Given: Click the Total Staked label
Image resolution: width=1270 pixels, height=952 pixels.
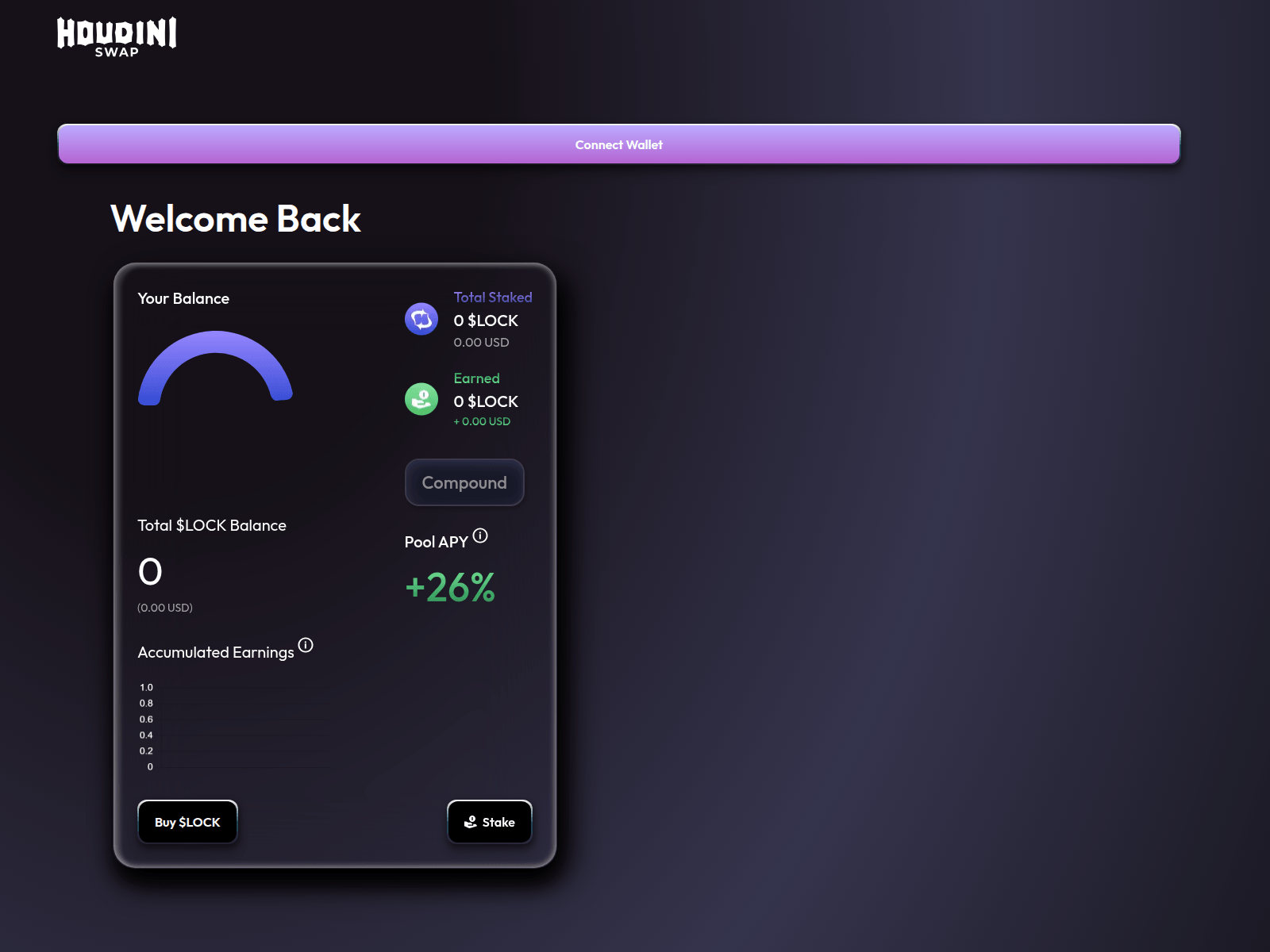Looking at the screenshot, I should tap(493, 297).
